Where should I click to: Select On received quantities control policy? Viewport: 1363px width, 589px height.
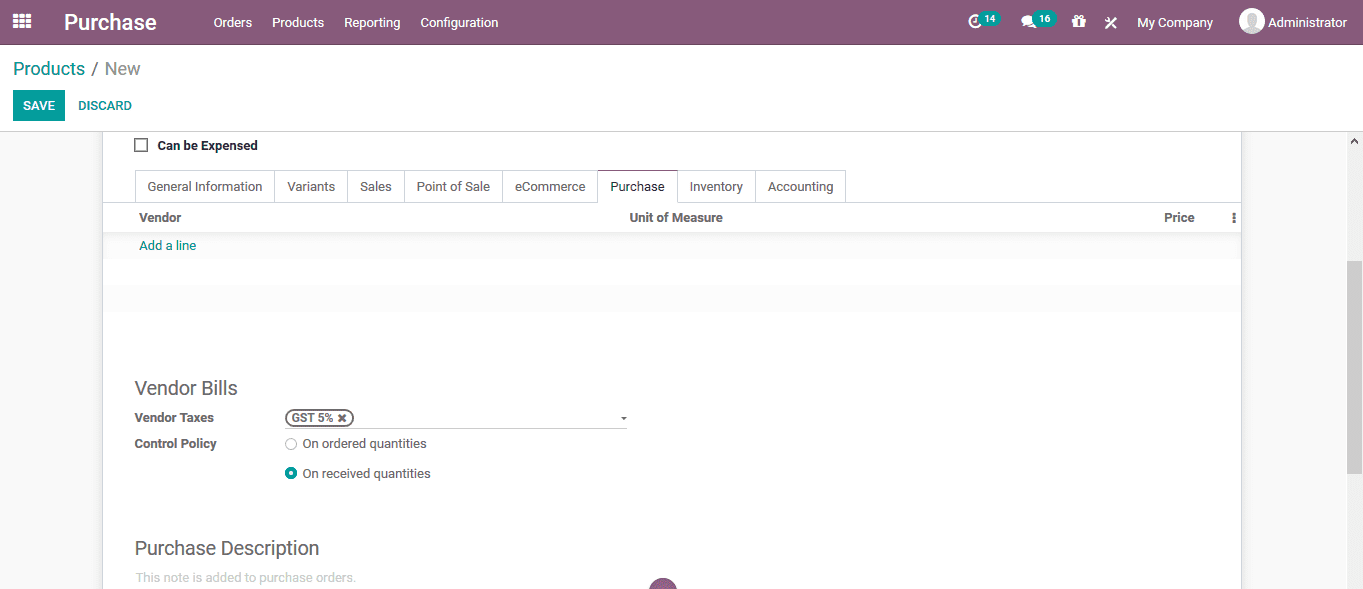tap(291, 473)
